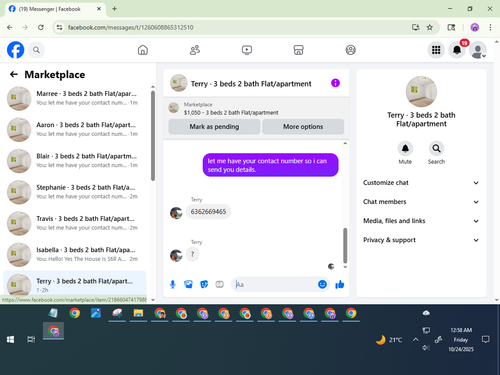
Task: Expand the Privacy & support section
Action: [421, 240]
